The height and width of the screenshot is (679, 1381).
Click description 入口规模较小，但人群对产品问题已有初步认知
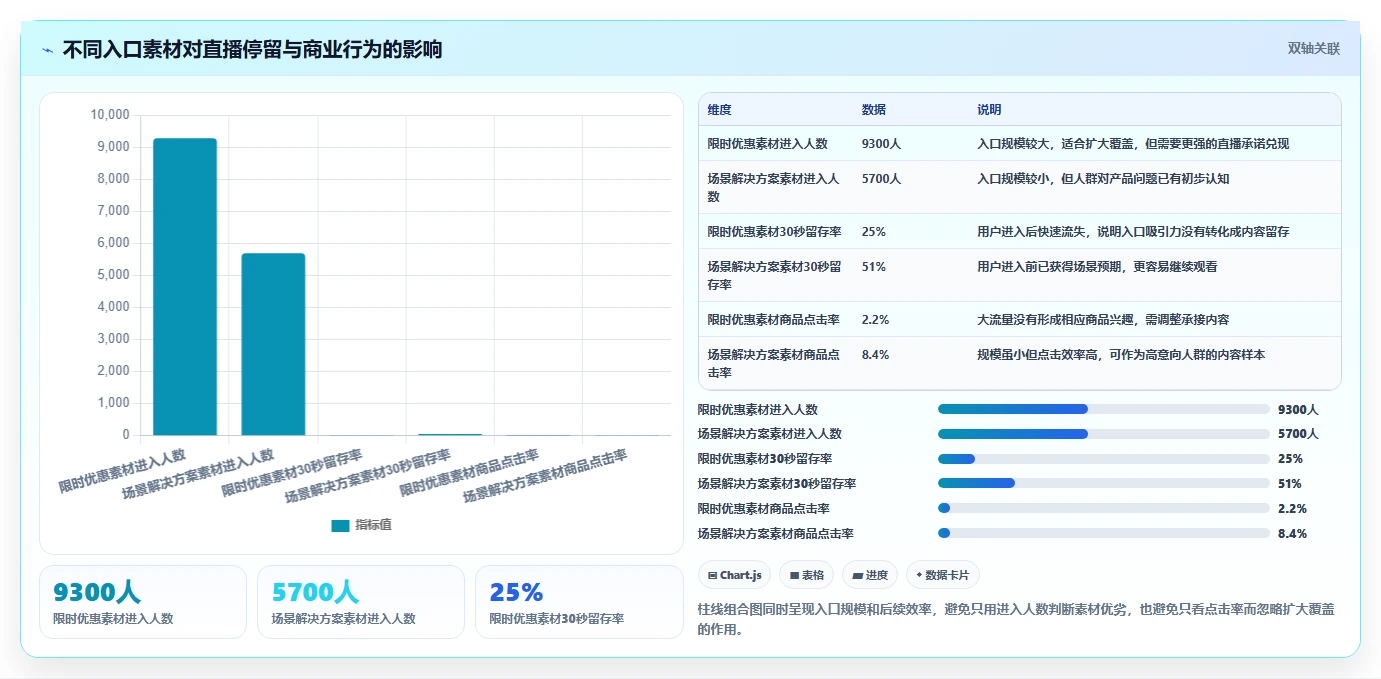pos(1103,179)
